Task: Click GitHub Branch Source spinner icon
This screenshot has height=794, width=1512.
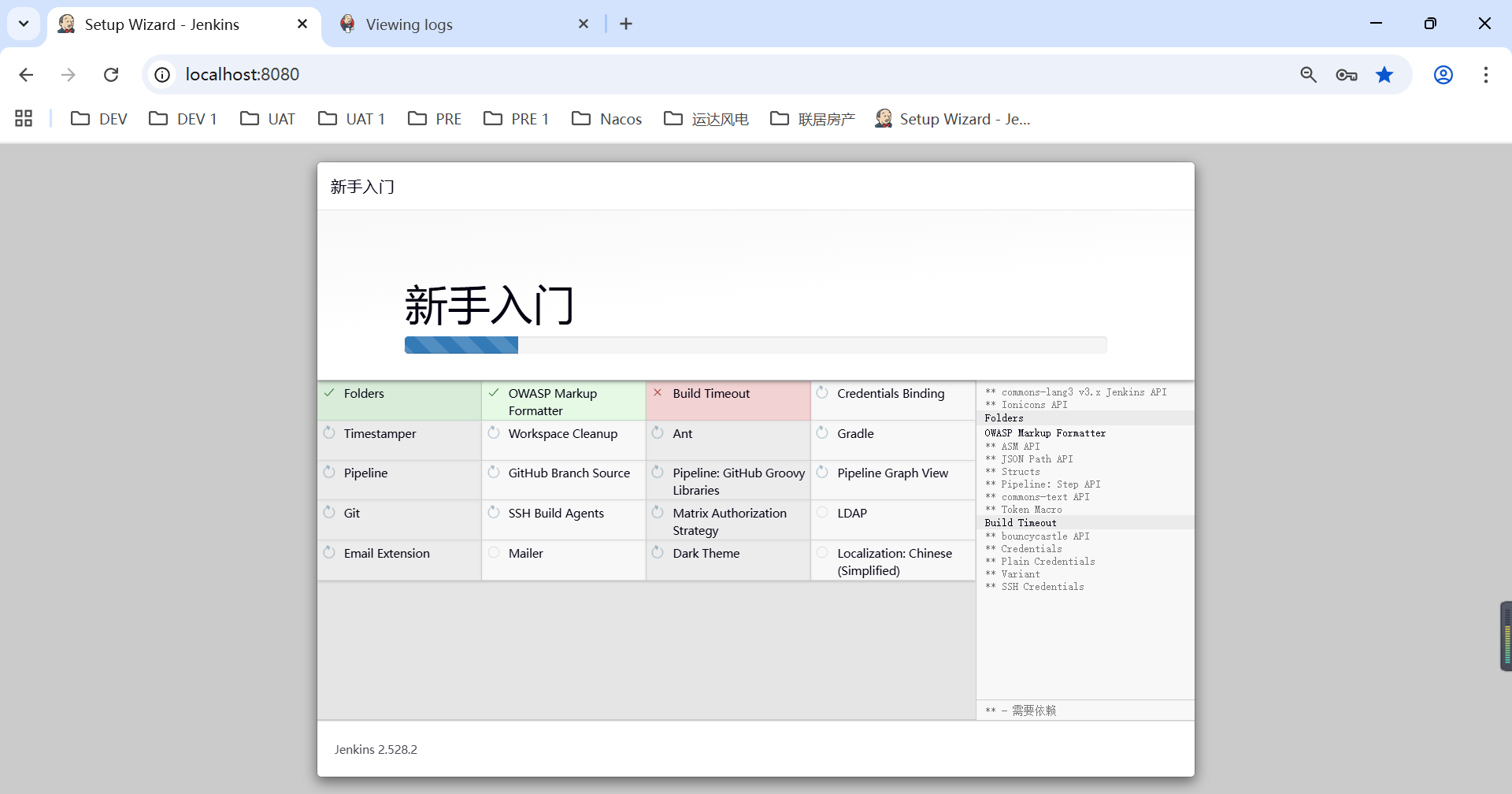Action: click(494, 472)
